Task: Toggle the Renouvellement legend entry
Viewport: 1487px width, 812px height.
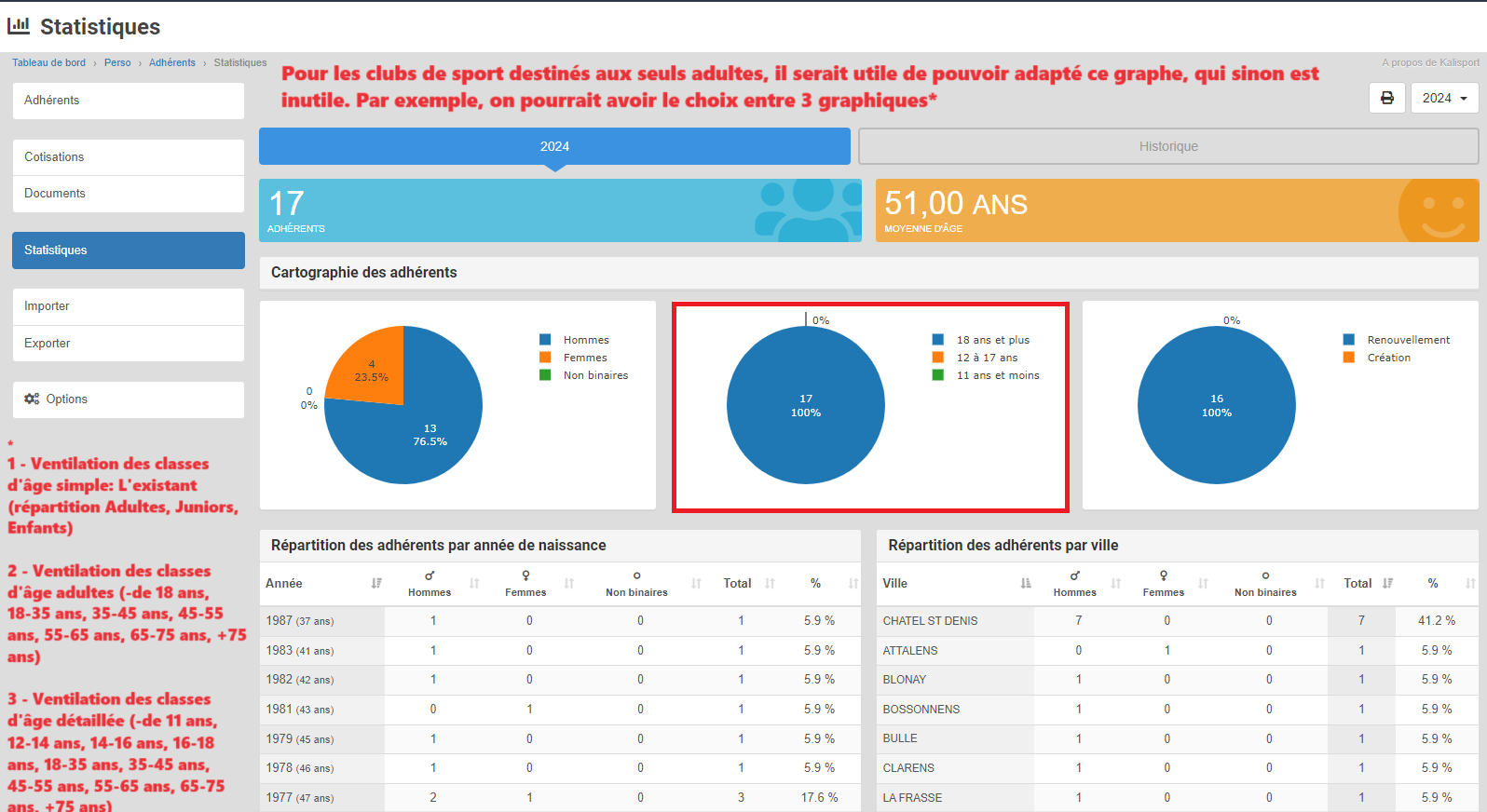Action: 1407,340
